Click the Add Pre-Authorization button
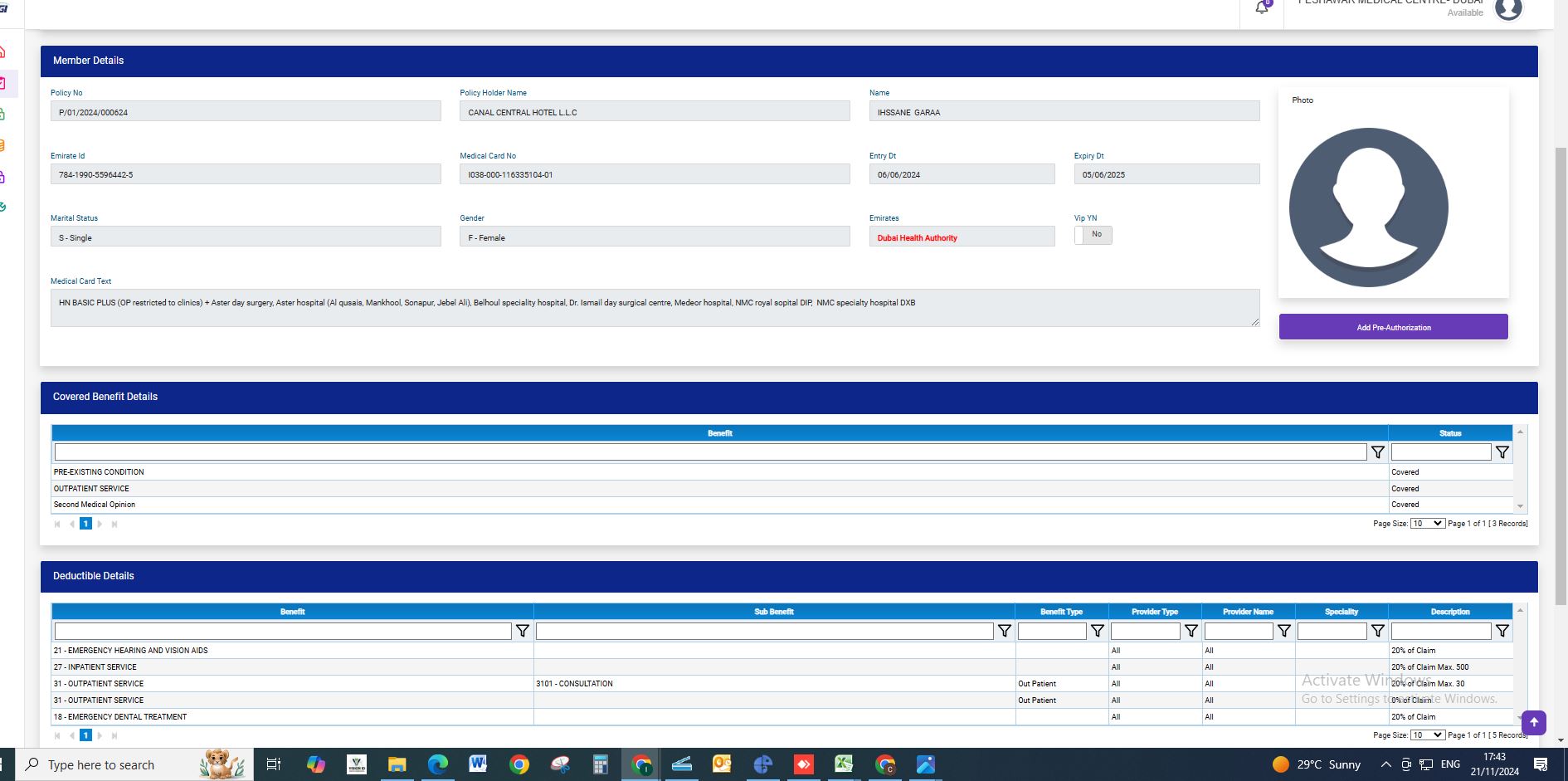Screen dimensions: 1568x781 (x=1393, y=327)
